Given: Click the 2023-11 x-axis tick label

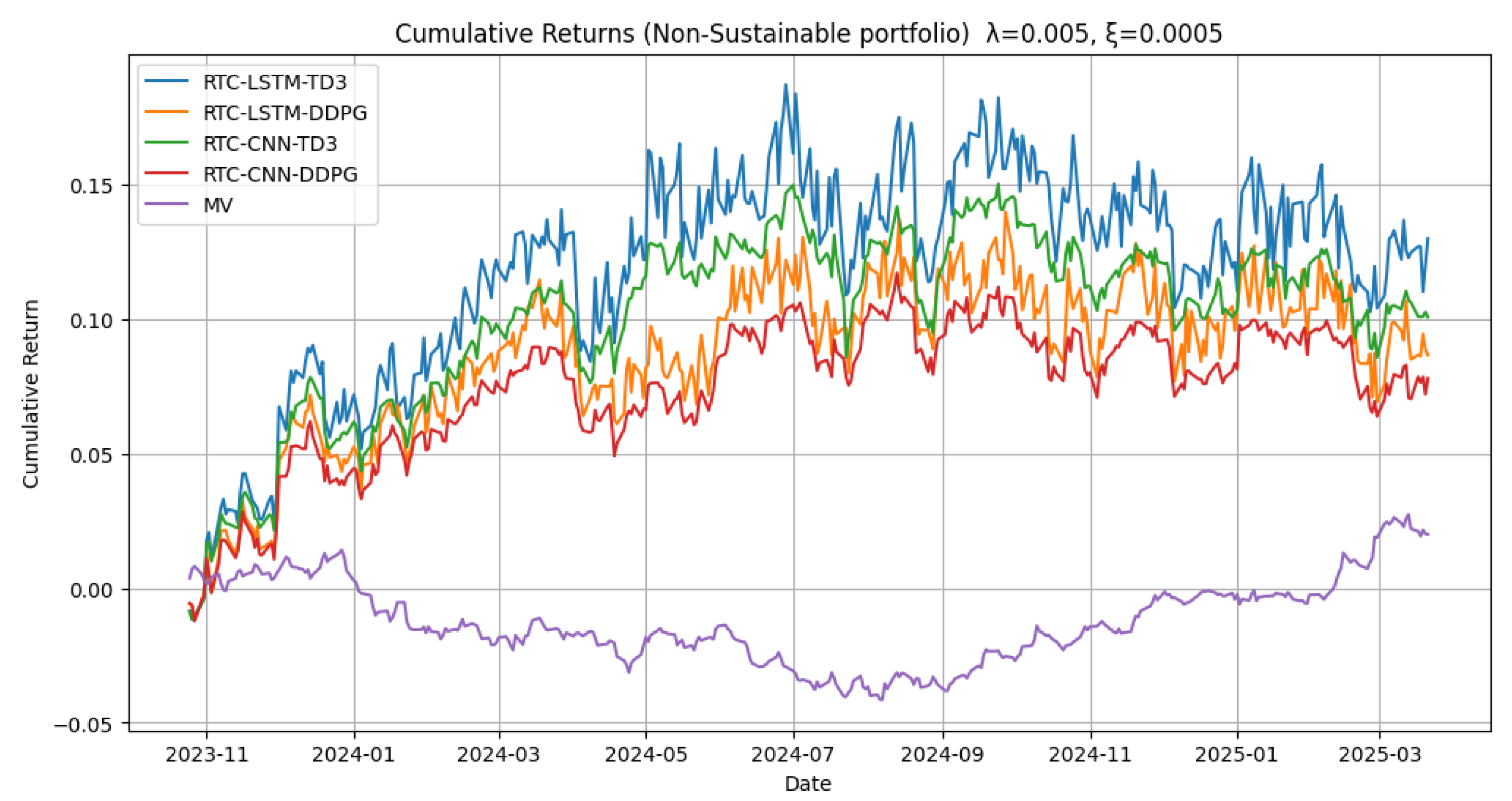Looking at the screenshot, I should point(207,755).
